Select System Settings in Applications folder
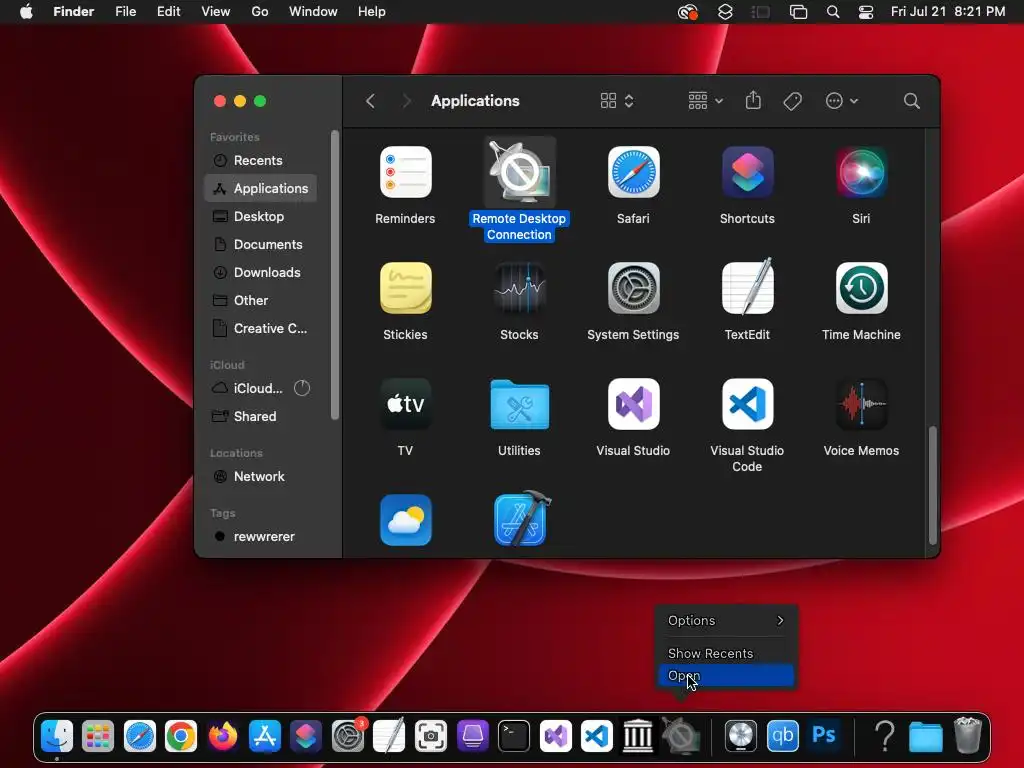Screen dimensions: 1024x768 pyautogui.click(x=633, y=288)
